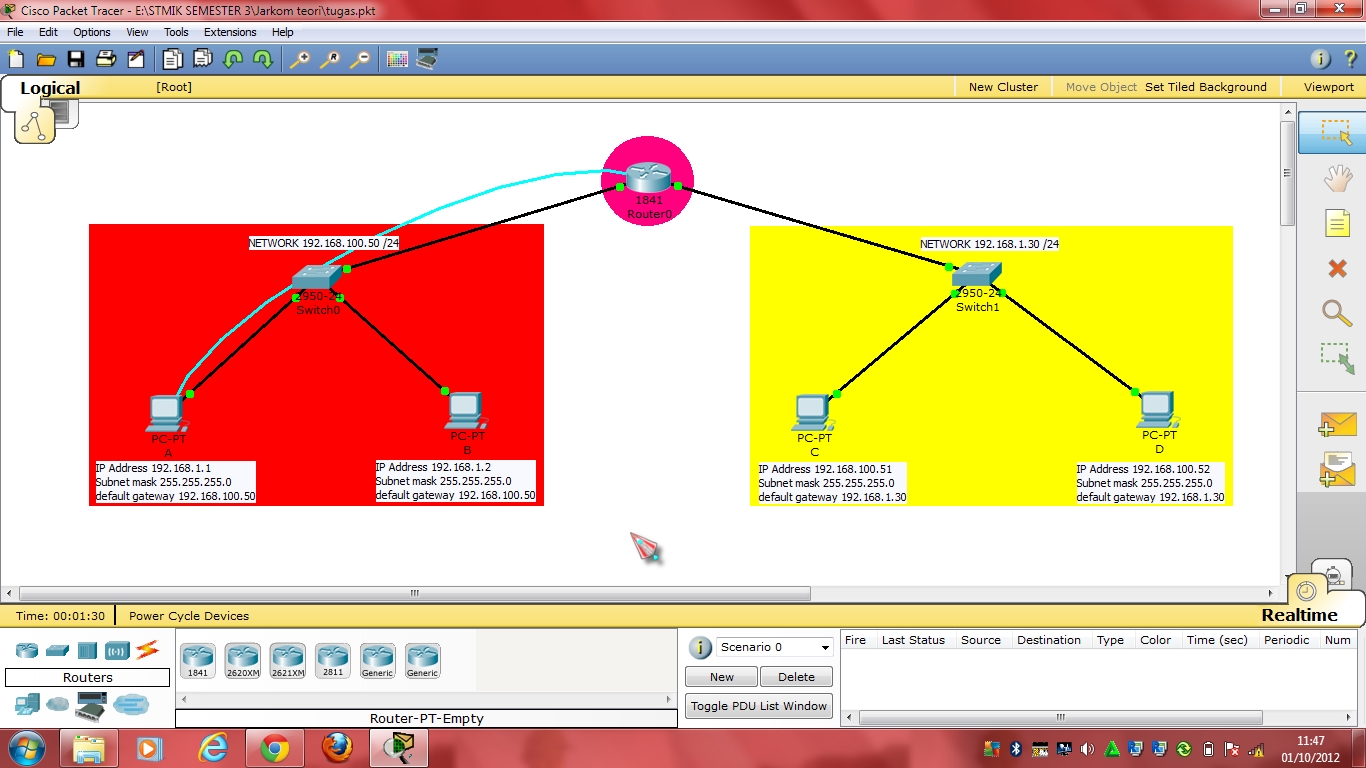Print the topology with the printer icon
The height and width of the screenshot is (768, 1366).
(x=105, y=59)
